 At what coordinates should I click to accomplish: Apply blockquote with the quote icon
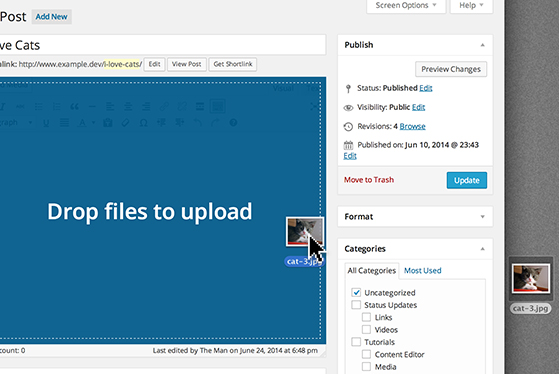(x=75, y=106)
